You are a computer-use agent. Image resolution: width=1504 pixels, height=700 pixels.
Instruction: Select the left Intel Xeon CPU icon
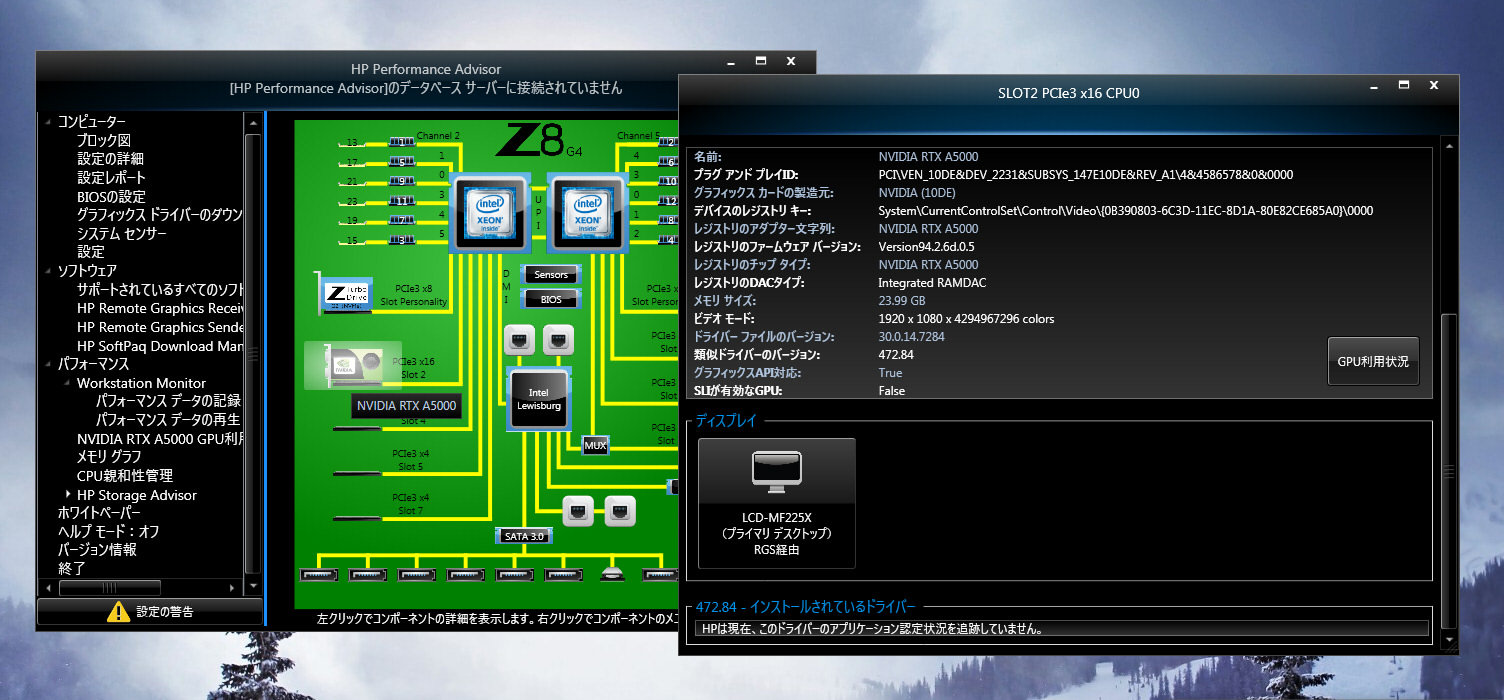[x=491, y=213]
